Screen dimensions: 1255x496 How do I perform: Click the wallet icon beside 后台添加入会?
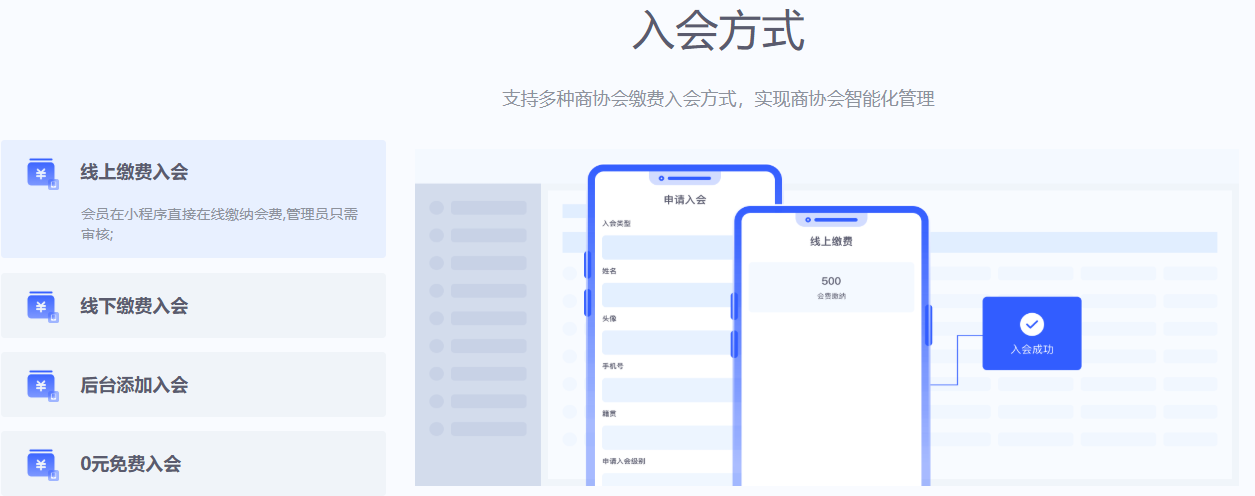pos(42,385)
